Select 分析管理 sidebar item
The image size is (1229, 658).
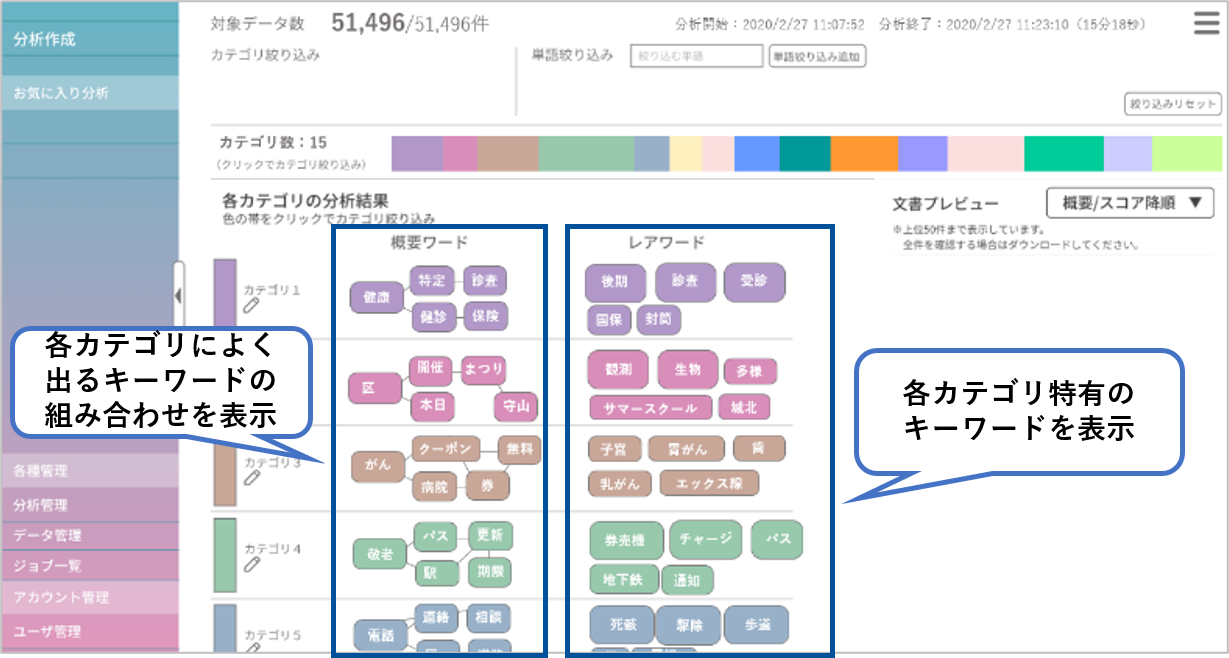90,505
